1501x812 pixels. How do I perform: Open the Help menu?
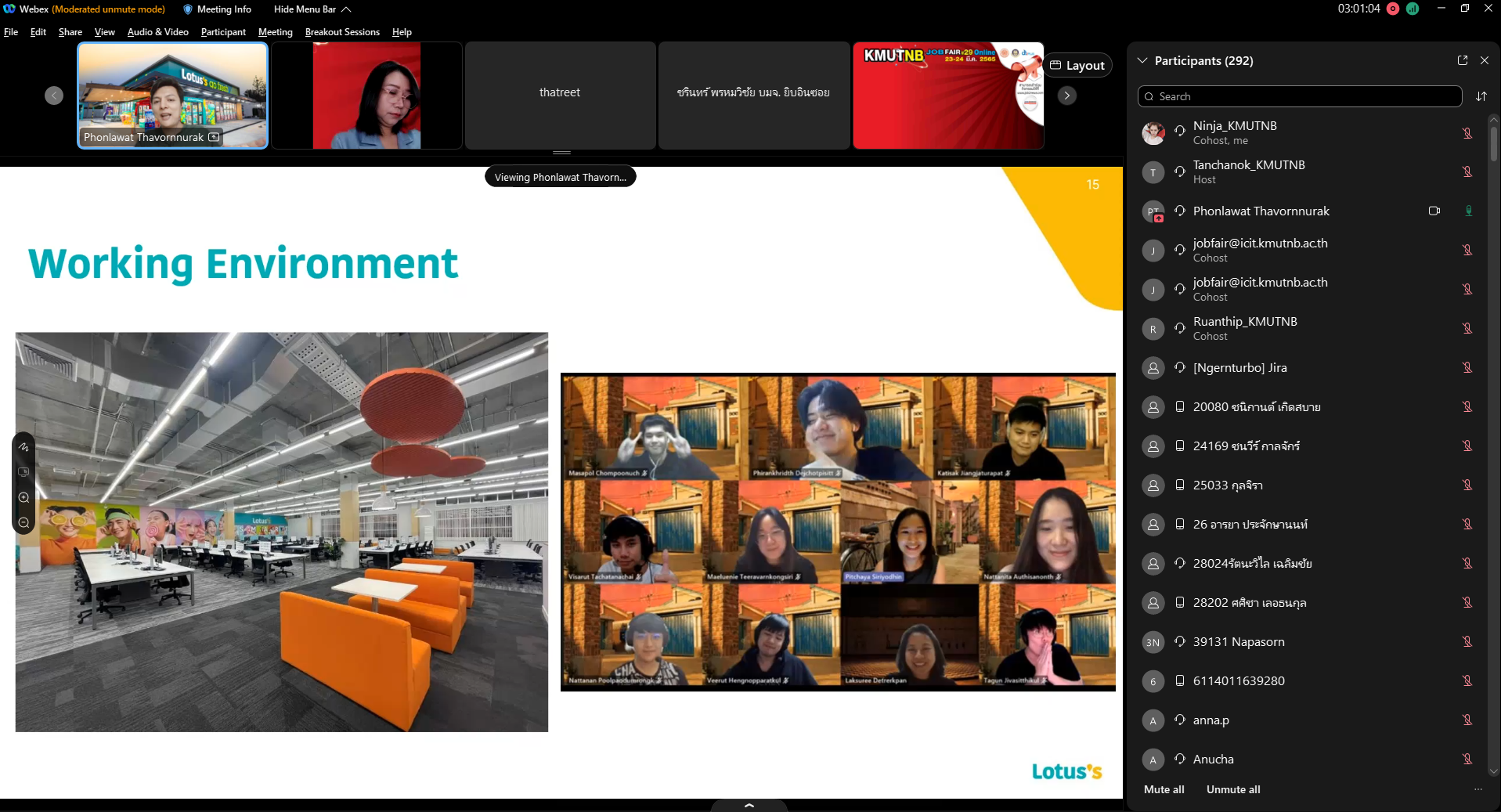click(x=402, y=32)
